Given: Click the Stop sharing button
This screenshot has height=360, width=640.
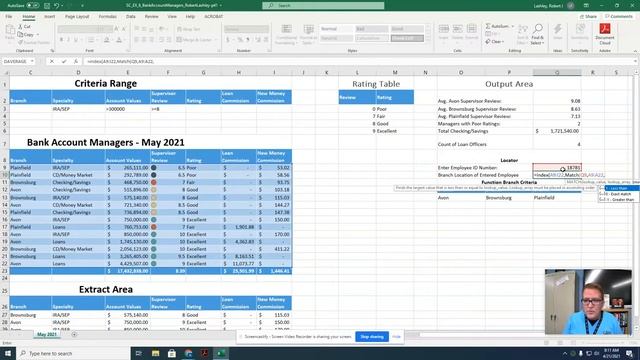Looking at the screenshot, I should pos(372,337).
